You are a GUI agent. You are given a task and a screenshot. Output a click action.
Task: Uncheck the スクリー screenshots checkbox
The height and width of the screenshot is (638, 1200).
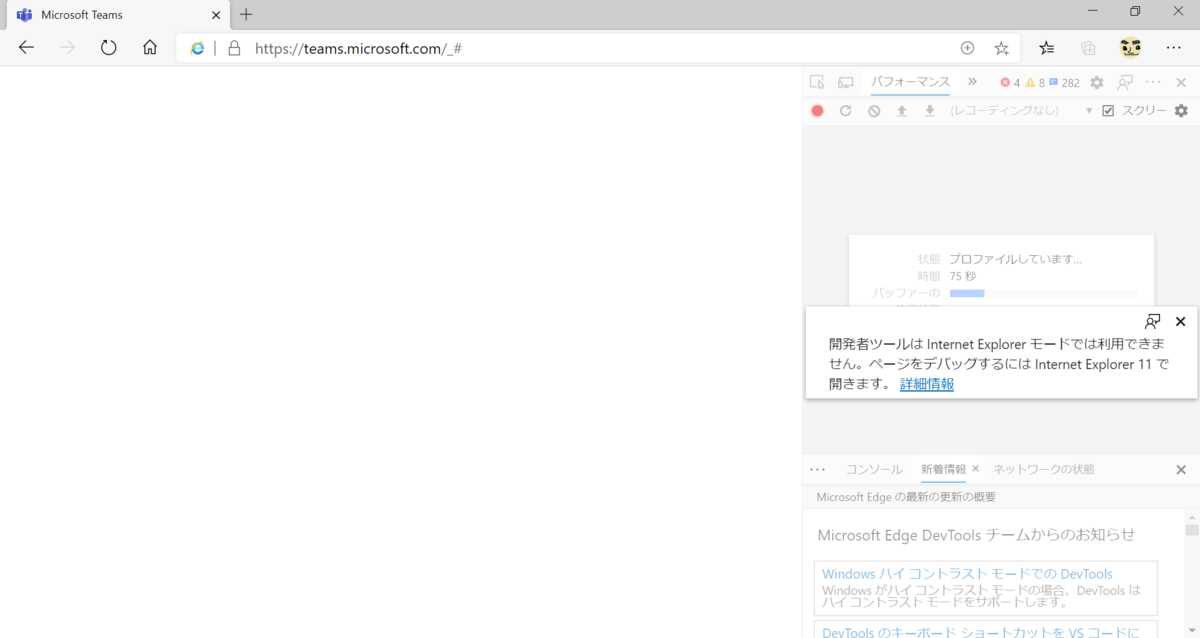1108,111
